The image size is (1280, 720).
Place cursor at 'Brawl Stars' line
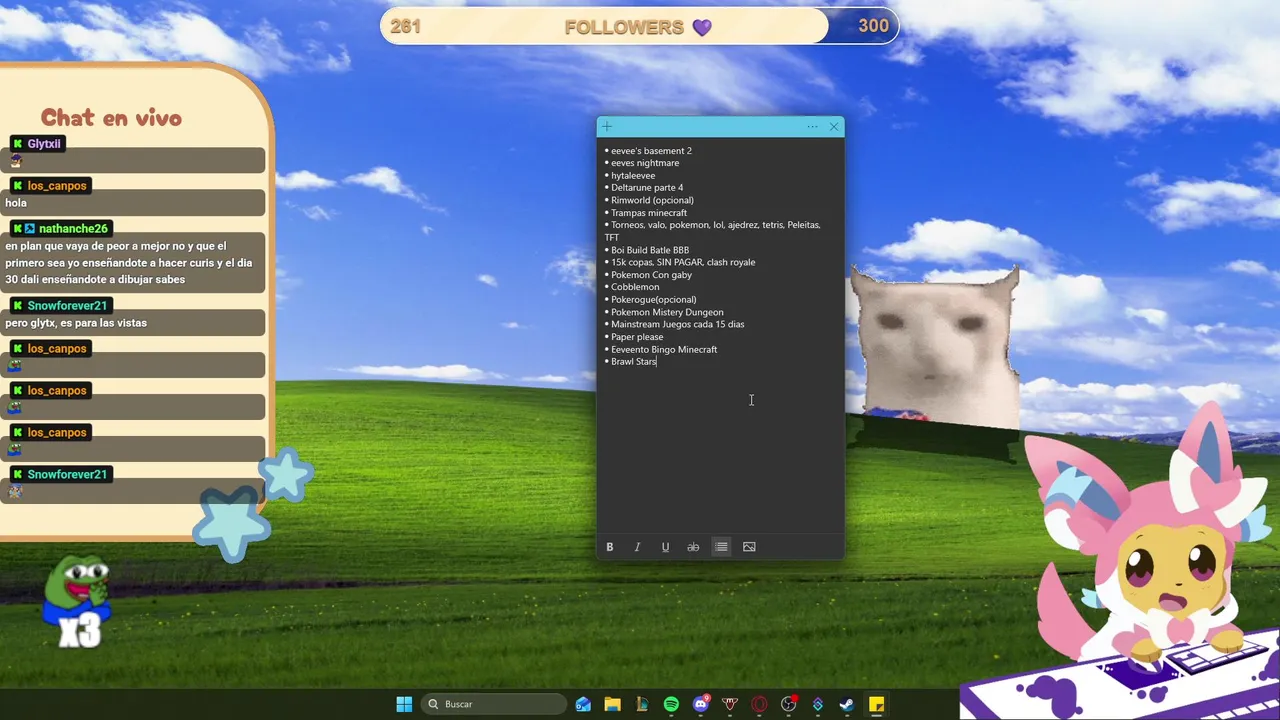634,361
